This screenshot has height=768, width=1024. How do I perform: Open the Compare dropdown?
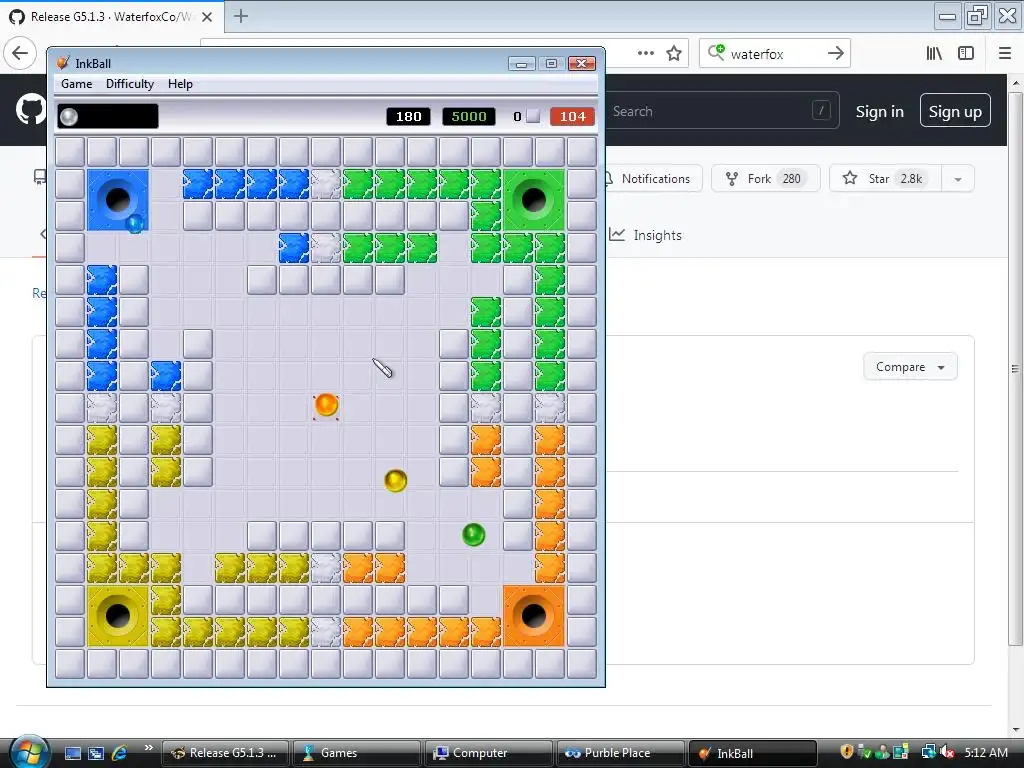pos(910,367)
